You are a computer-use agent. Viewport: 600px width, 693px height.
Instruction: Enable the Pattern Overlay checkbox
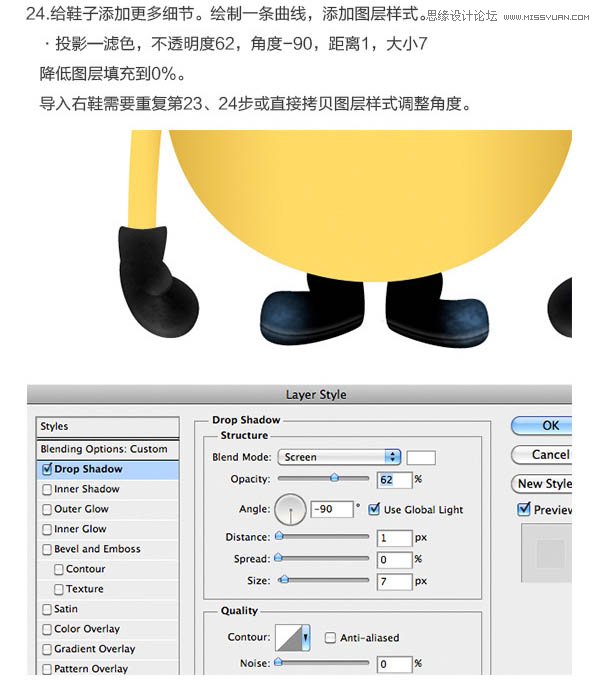tap(47, 669)
